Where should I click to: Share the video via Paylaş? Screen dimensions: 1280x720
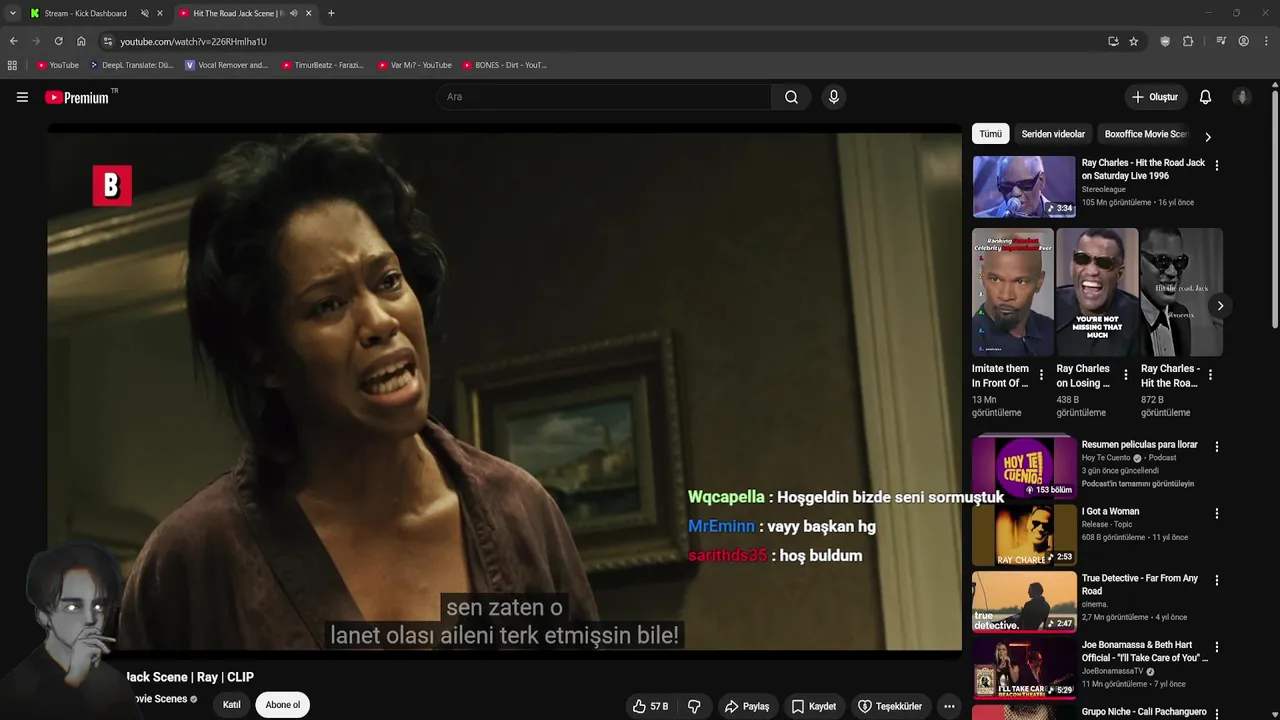click(x=747, y=706)
